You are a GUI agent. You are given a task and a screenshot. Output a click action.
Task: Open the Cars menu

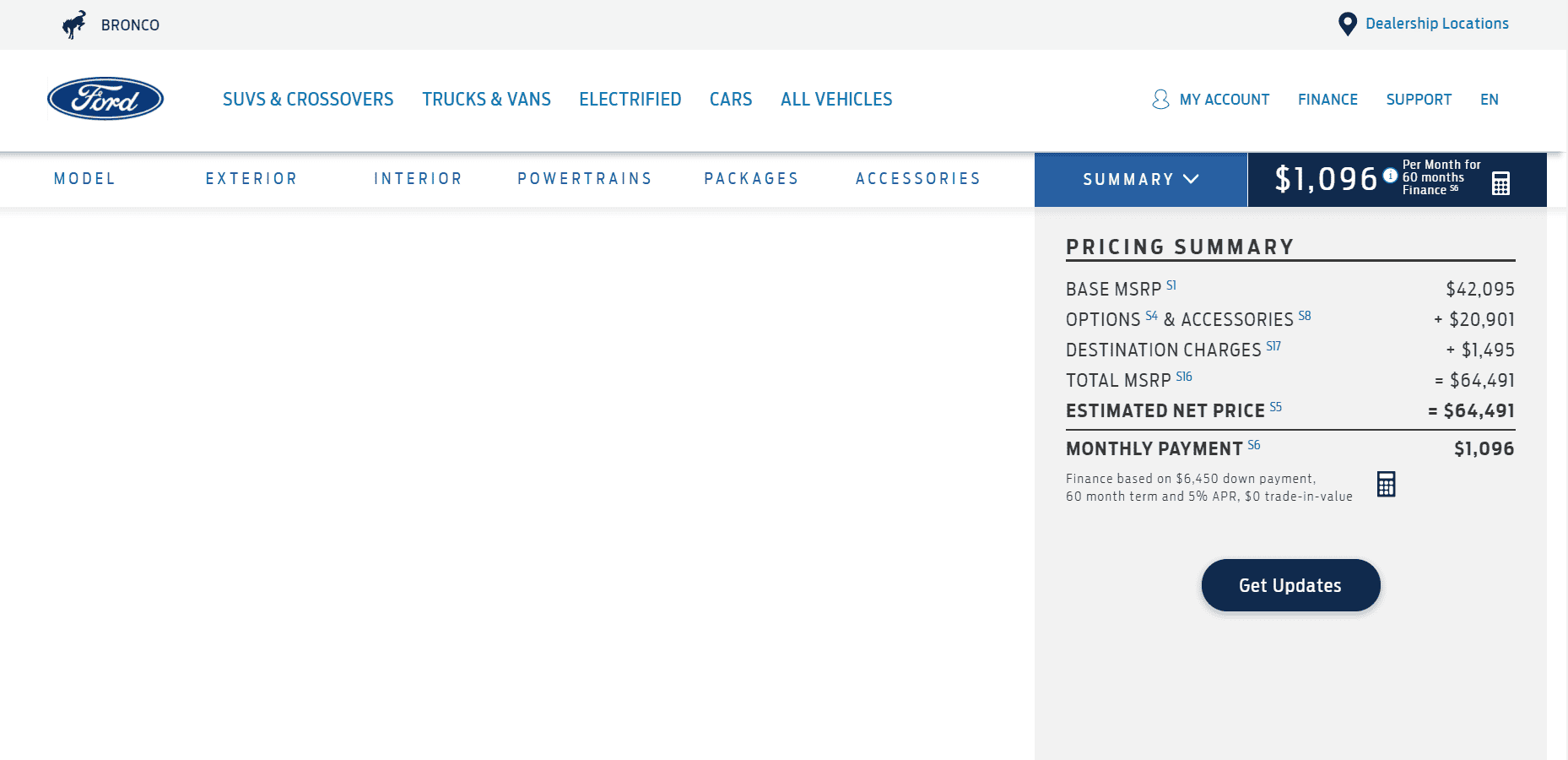point(731,100)
